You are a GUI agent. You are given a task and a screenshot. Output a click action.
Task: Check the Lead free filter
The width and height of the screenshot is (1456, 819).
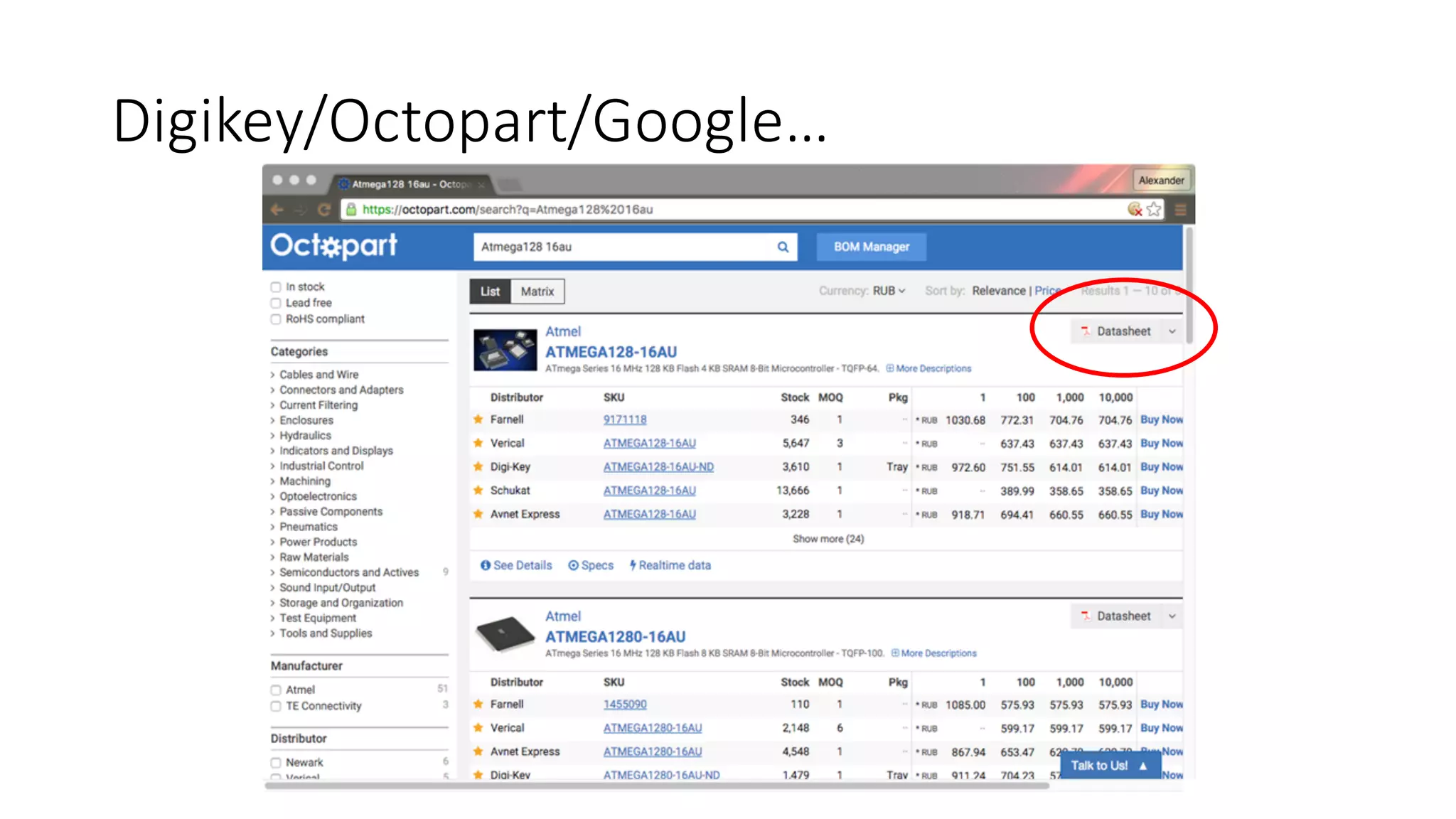276,304
